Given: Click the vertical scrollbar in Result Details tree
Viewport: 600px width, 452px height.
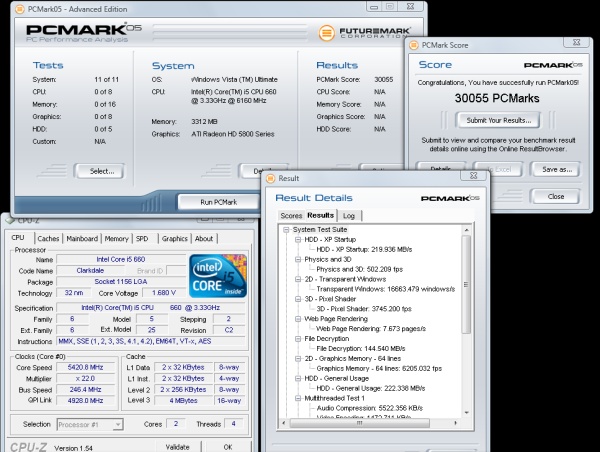Looking at the screenshot, I should (x=466, y=284).
